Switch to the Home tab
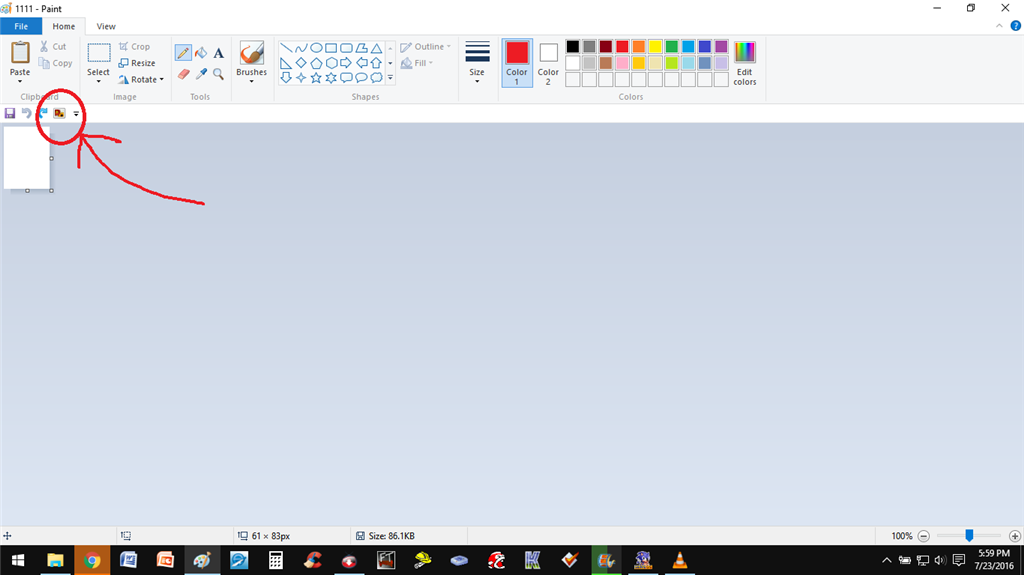Screen dimensions: 1024x575 63,26
